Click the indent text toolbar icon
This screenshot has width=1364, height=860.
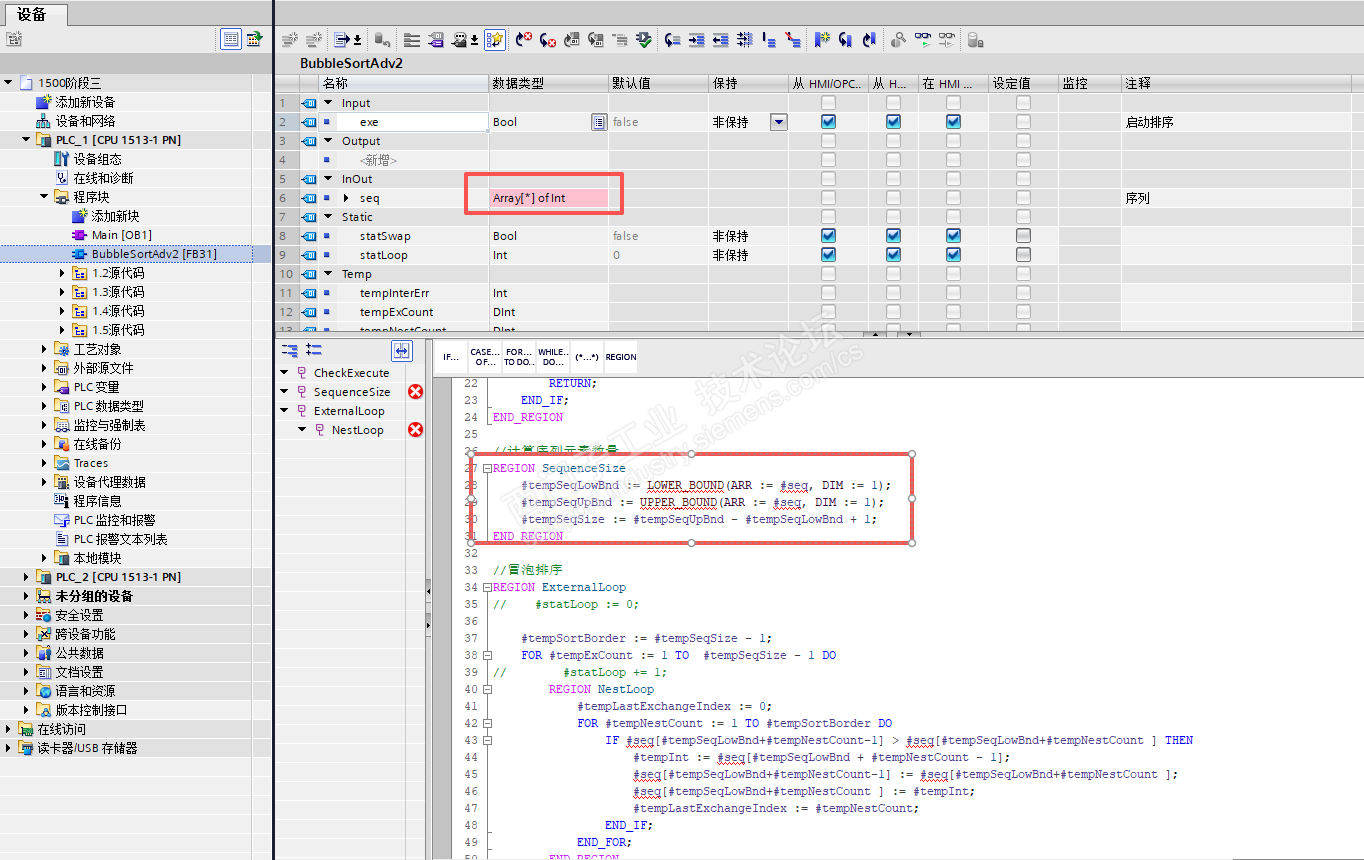[x=697, y=40]
